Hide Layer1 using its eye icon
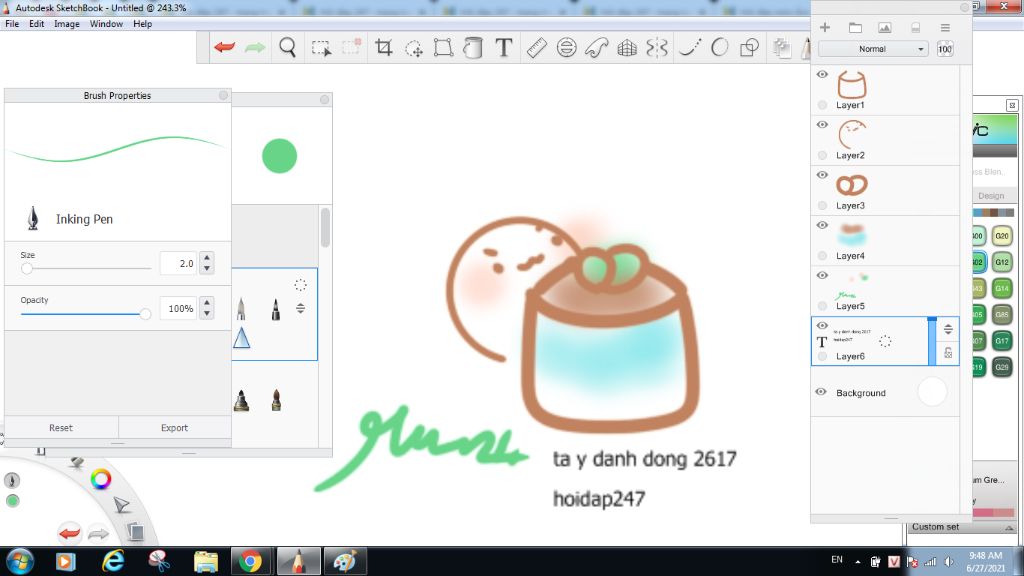Viewport: 1024px width, 576px height. [x=822, y=74]
